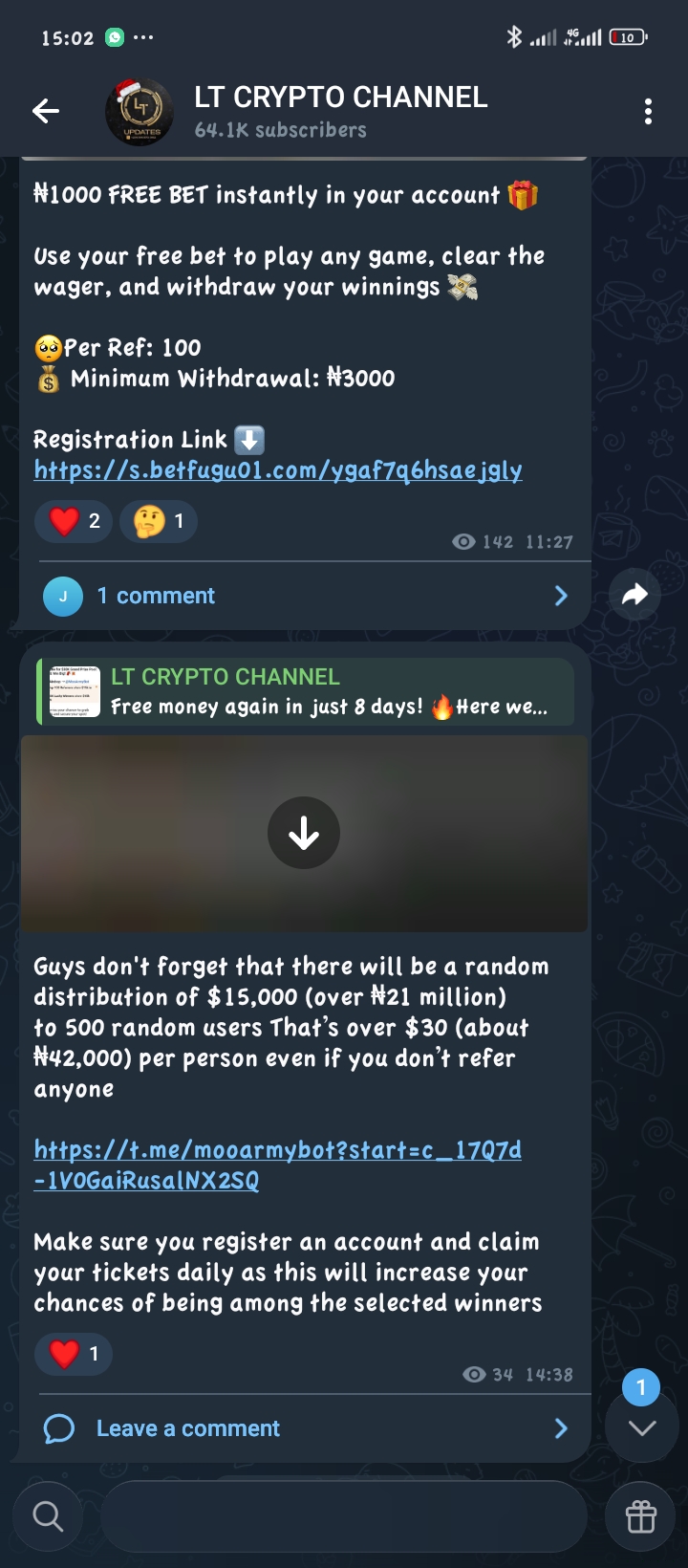
Task: Open quoted reply "Free money again"
Action: (x=306, y=691)
